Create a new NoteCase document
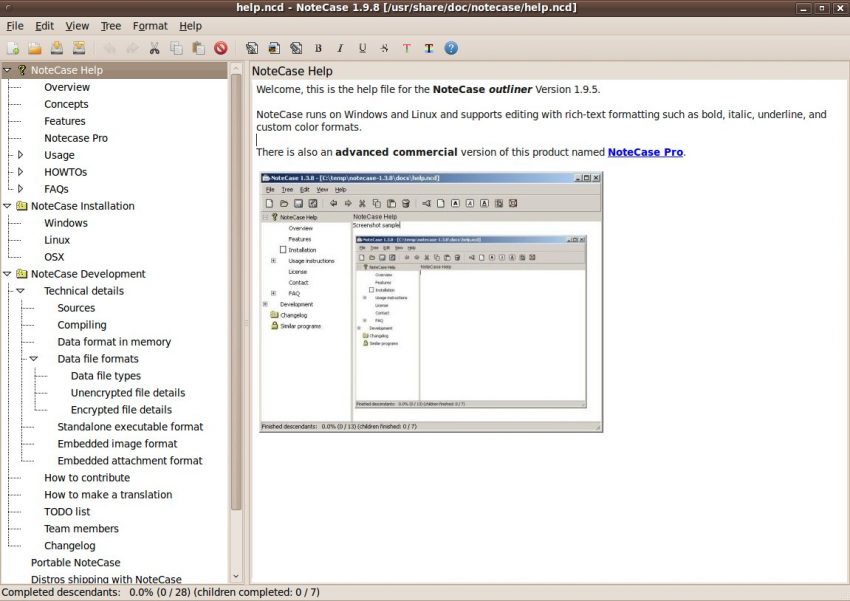This screenshot has width=850, height=601. point(15,47)
